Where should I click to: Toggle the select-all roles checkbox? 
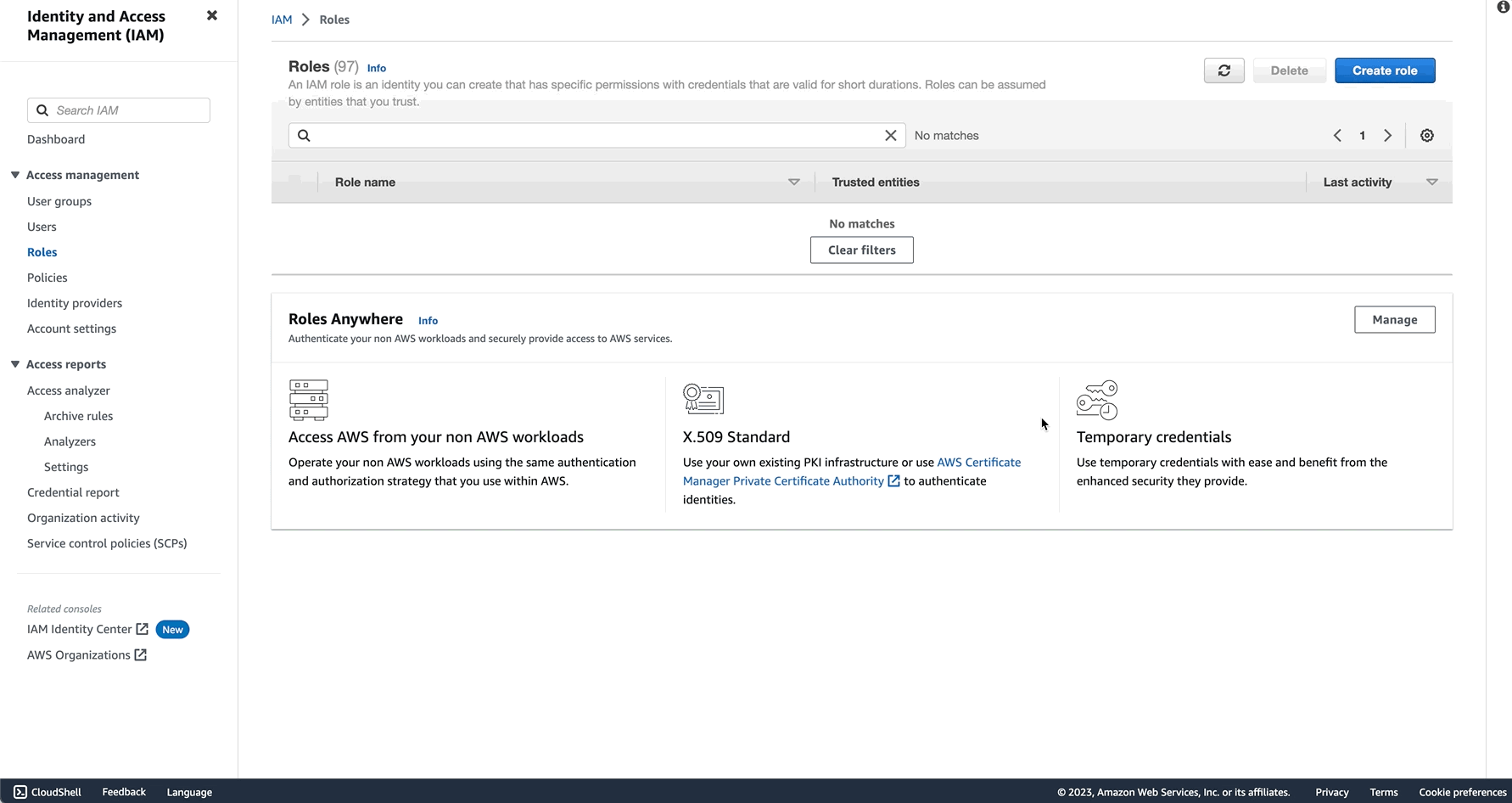tap(294, 182)
